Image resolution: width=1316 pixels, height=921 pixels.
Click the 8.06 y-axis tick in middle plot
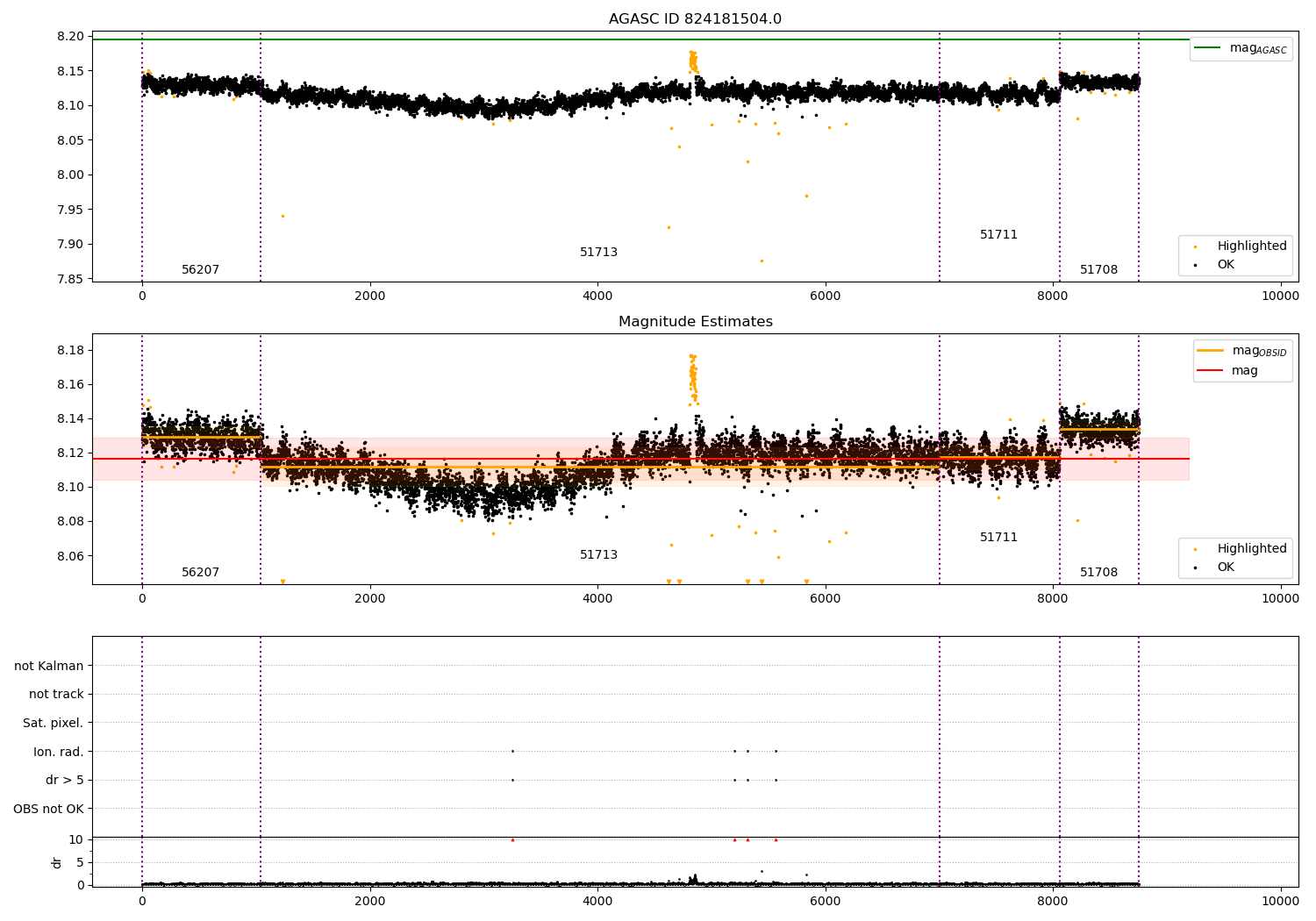pyautogui.click(x=72, y=556)
